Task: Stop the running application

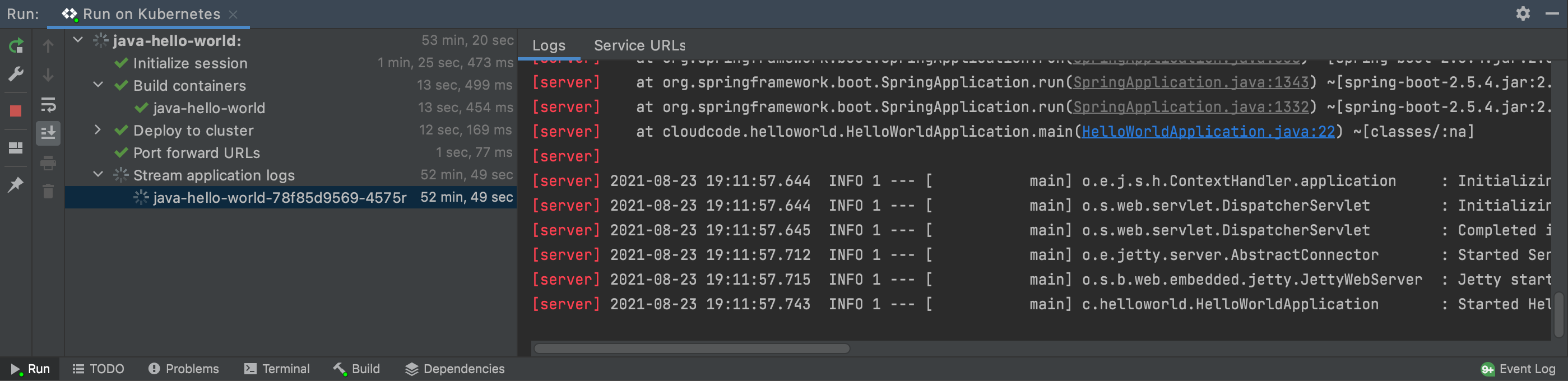Action: tap(16, 110)
